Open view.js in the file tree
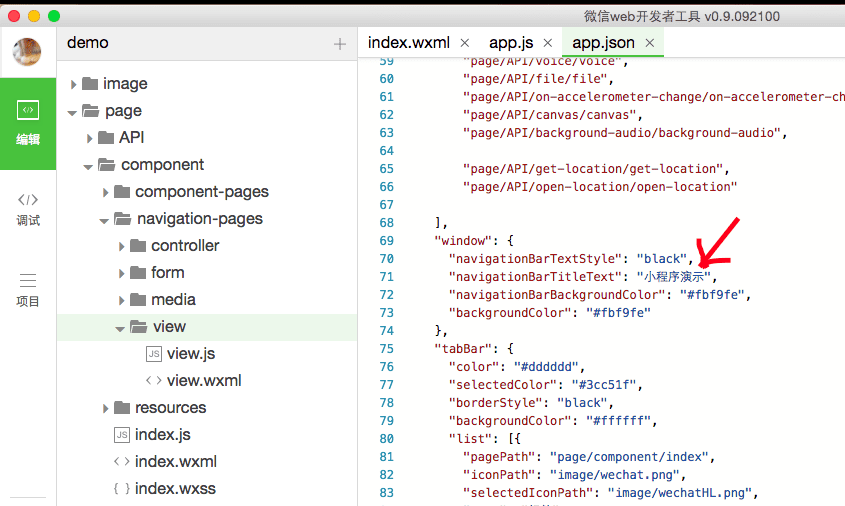The height and width of the screenshot is (506, 845). [x=190, y=354]
